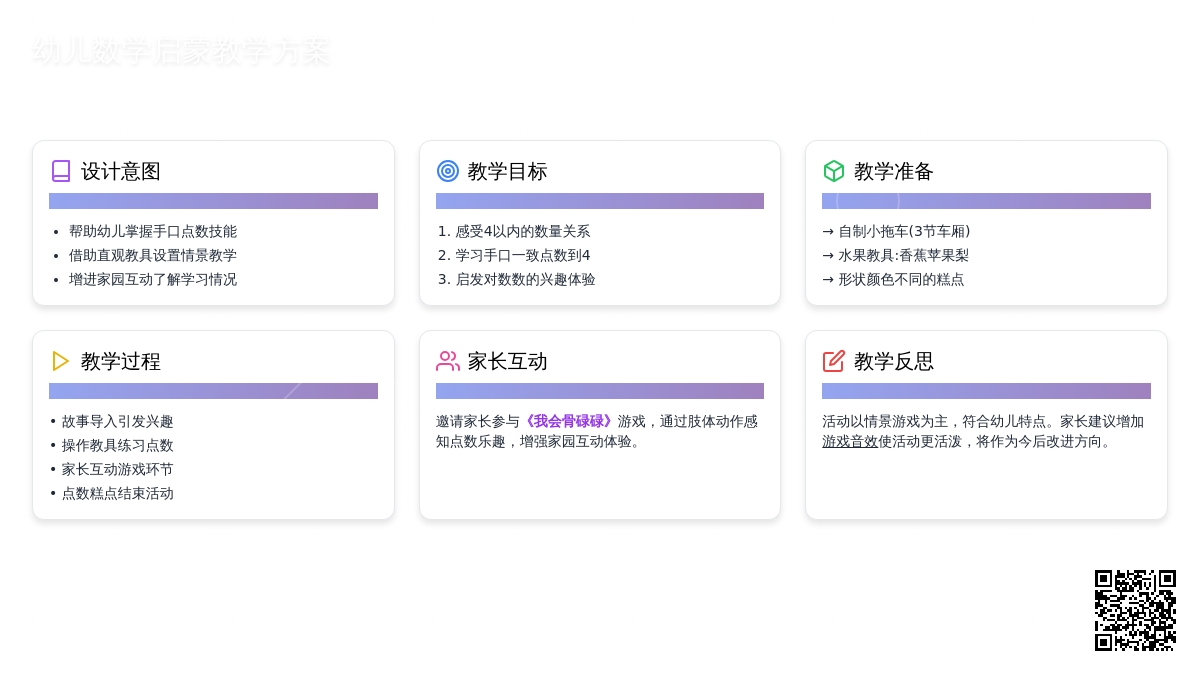This screenshot has height=675, width=1200.
Task: Click the target icon beside 教学目标
Action: [x=448, y=171]
